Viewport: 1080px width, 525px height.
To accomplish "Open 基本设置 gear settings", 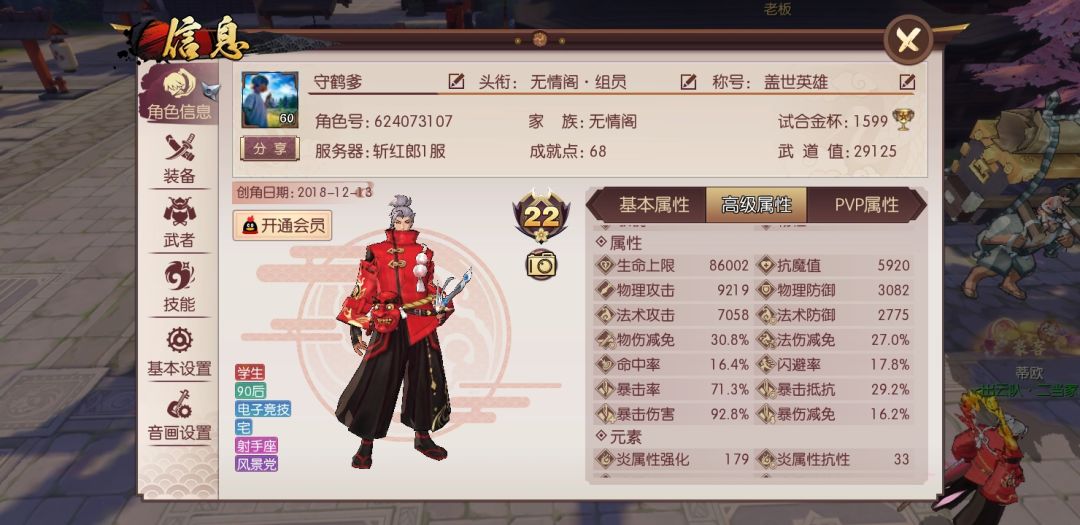I will point(179,351).
